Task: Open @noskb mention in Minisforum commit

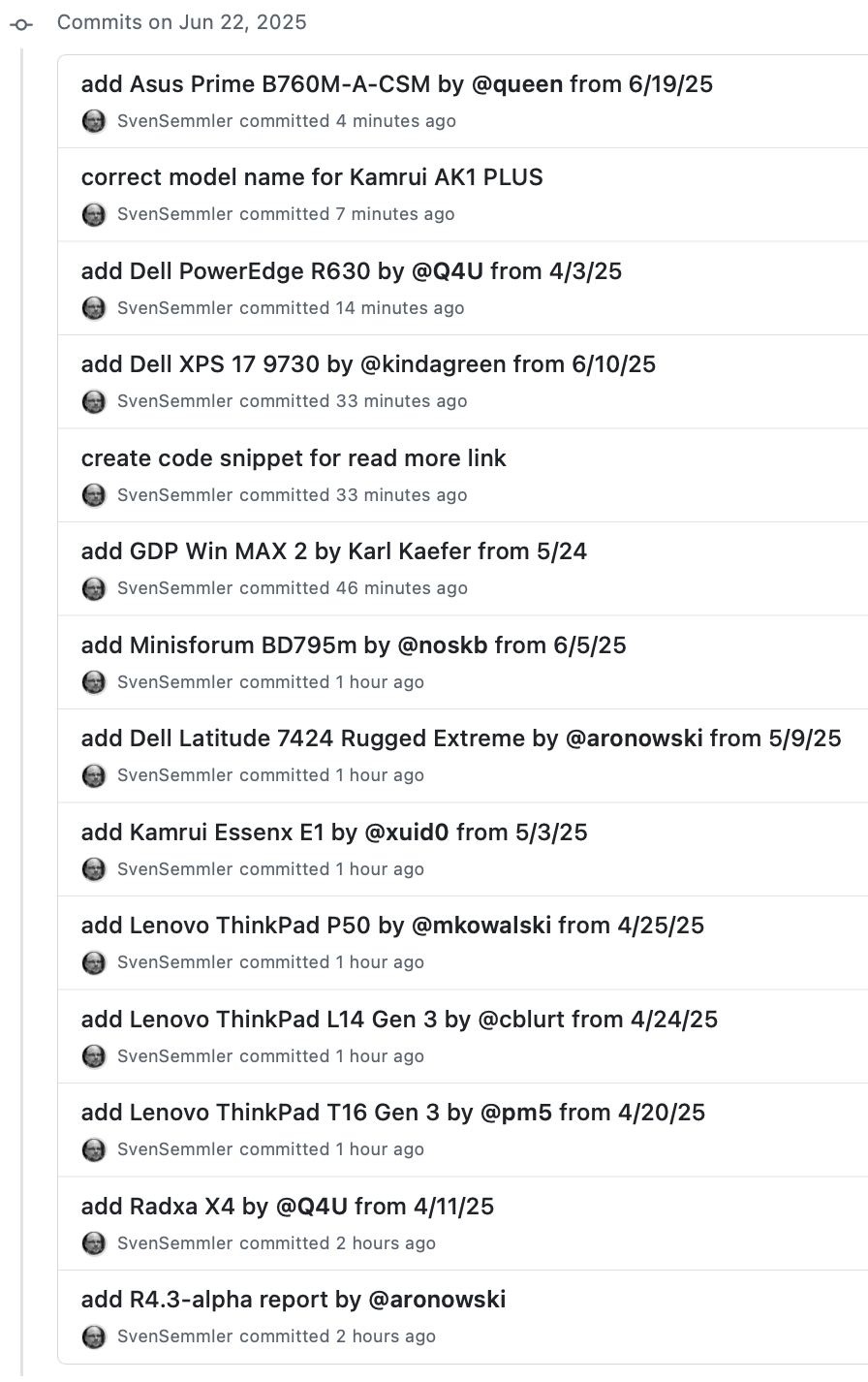Action: [443, 644]
